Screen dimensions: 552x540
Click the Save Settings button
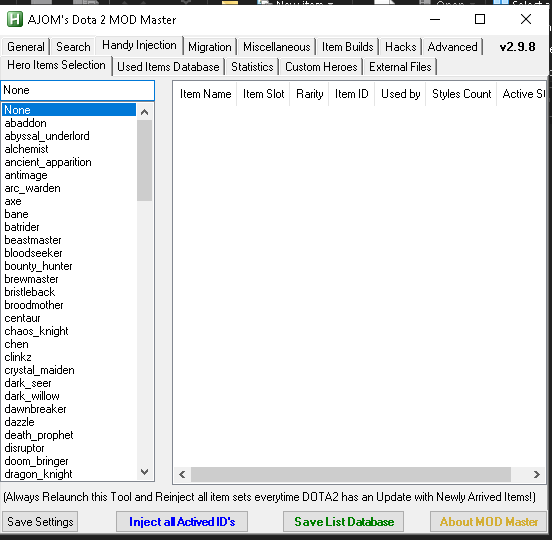coord(40,521)
